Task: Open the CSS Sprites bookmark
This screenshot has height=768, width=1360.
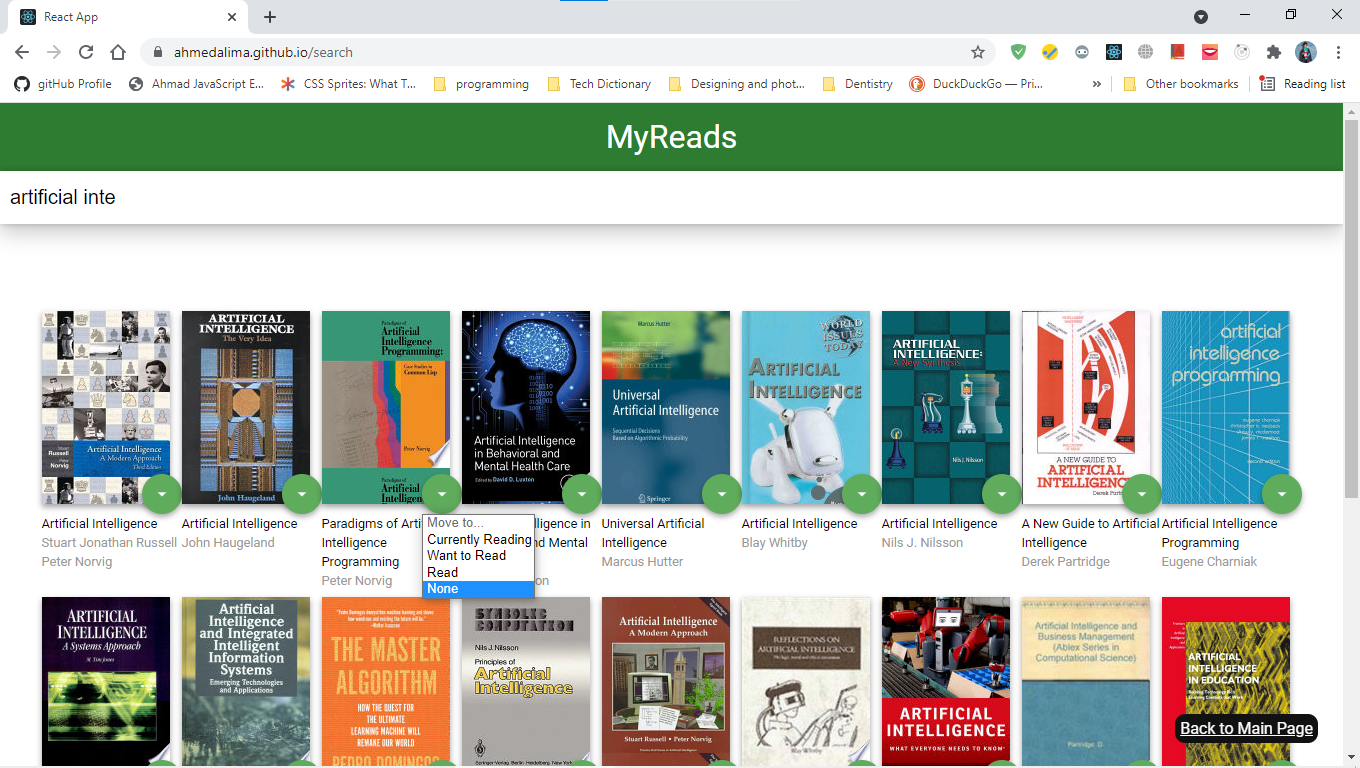Action: tap(349, 84)
